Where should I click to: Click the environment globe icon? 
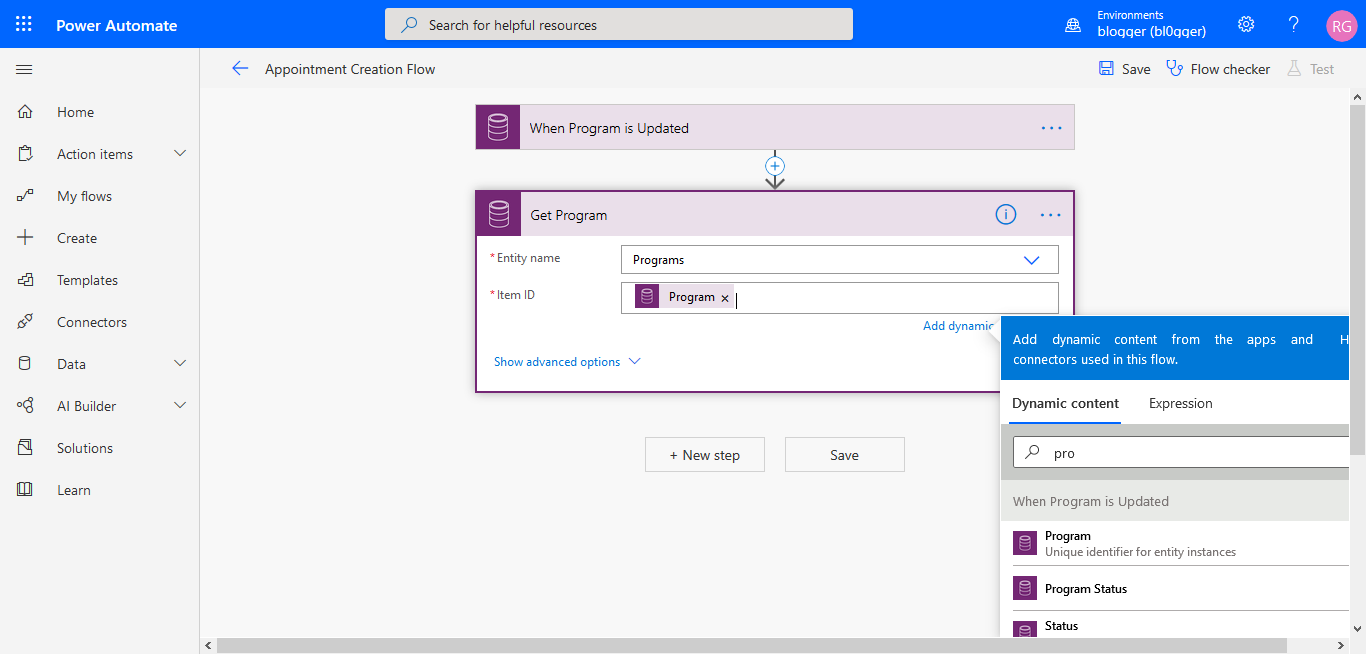click(1073, 25)
